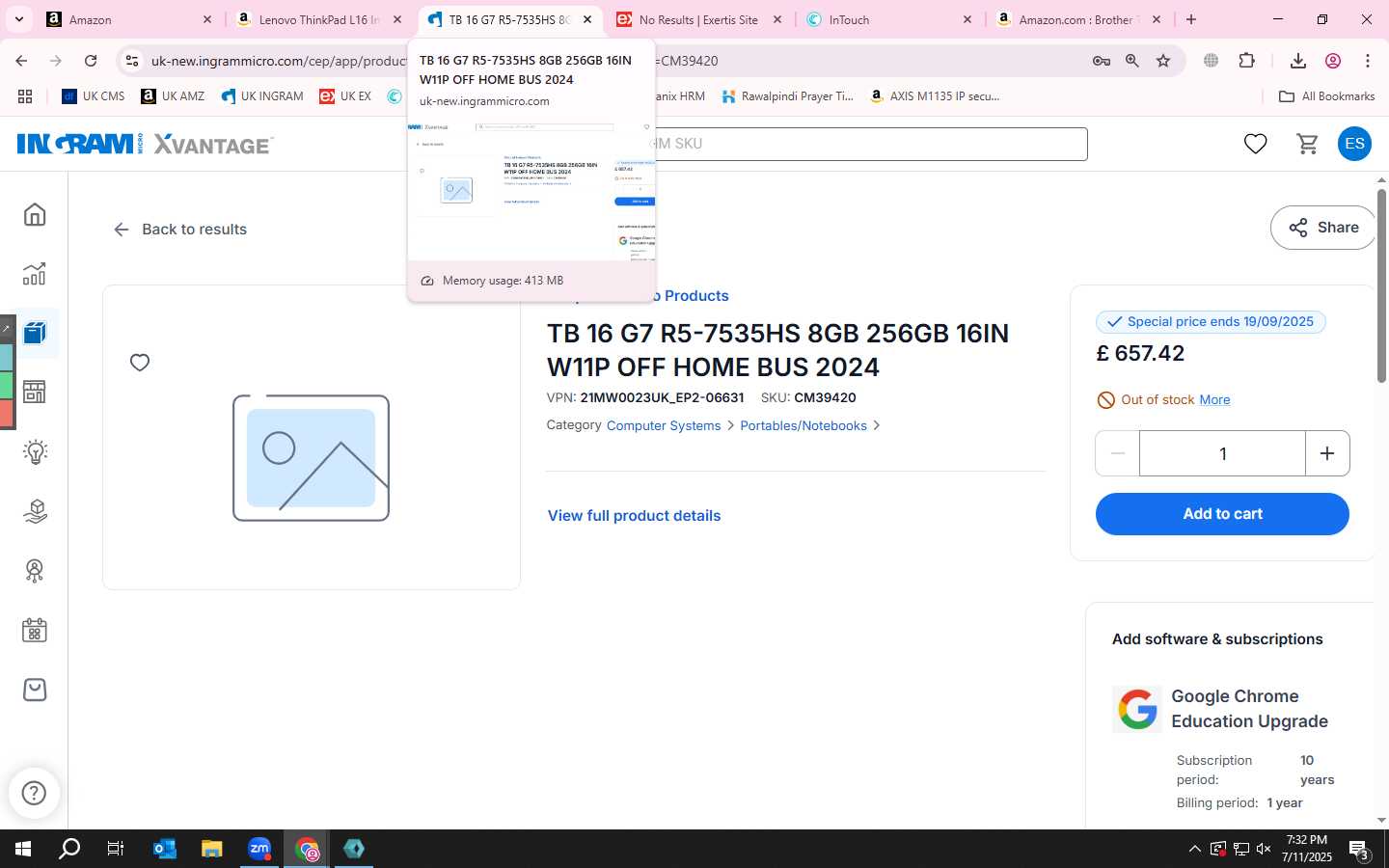Open the calendar sidebar icon
Image resolution: width=1389 pixels, height=868 pixels.
[x=35, y=630]
